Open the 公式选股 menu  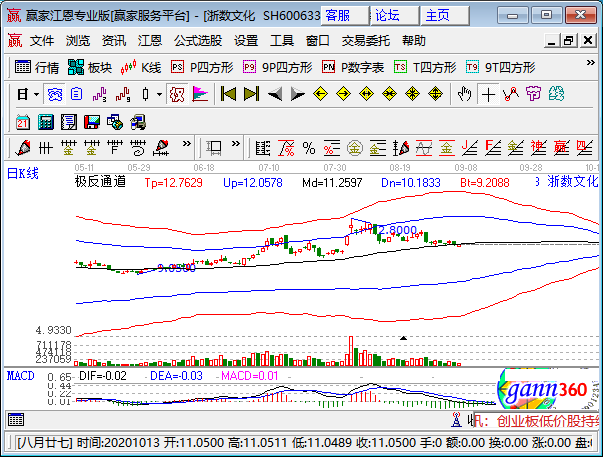pyautogui.click(x=198, y=40)
